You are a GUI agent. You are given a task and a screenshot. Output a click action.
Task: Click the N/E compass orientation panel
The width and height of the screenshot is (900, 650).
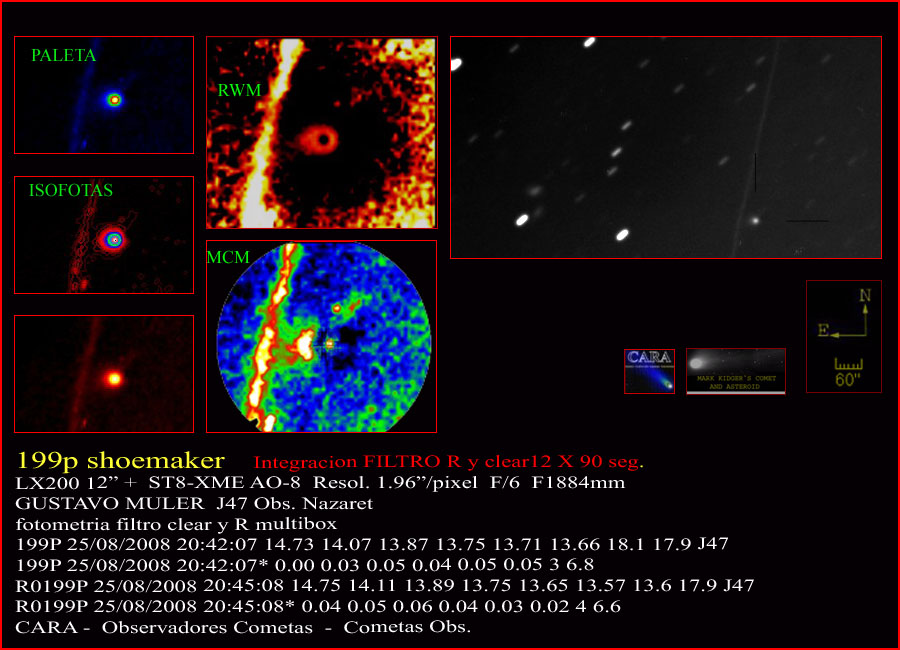(x=844, y=336)
